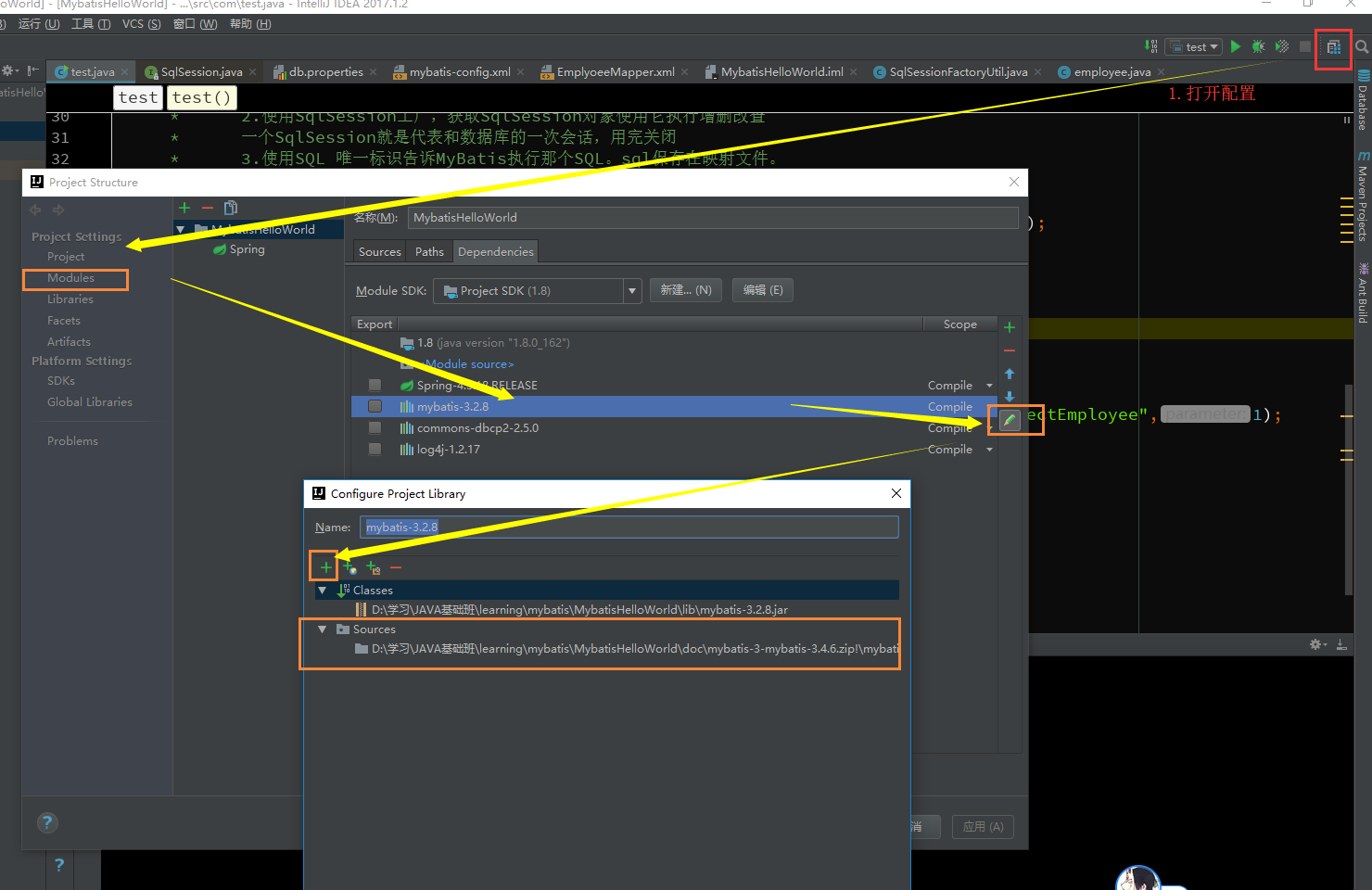Click Make Project build icon
Image resolution: width=1372 pixels, height=890 pixels.
pos(1150,46)
